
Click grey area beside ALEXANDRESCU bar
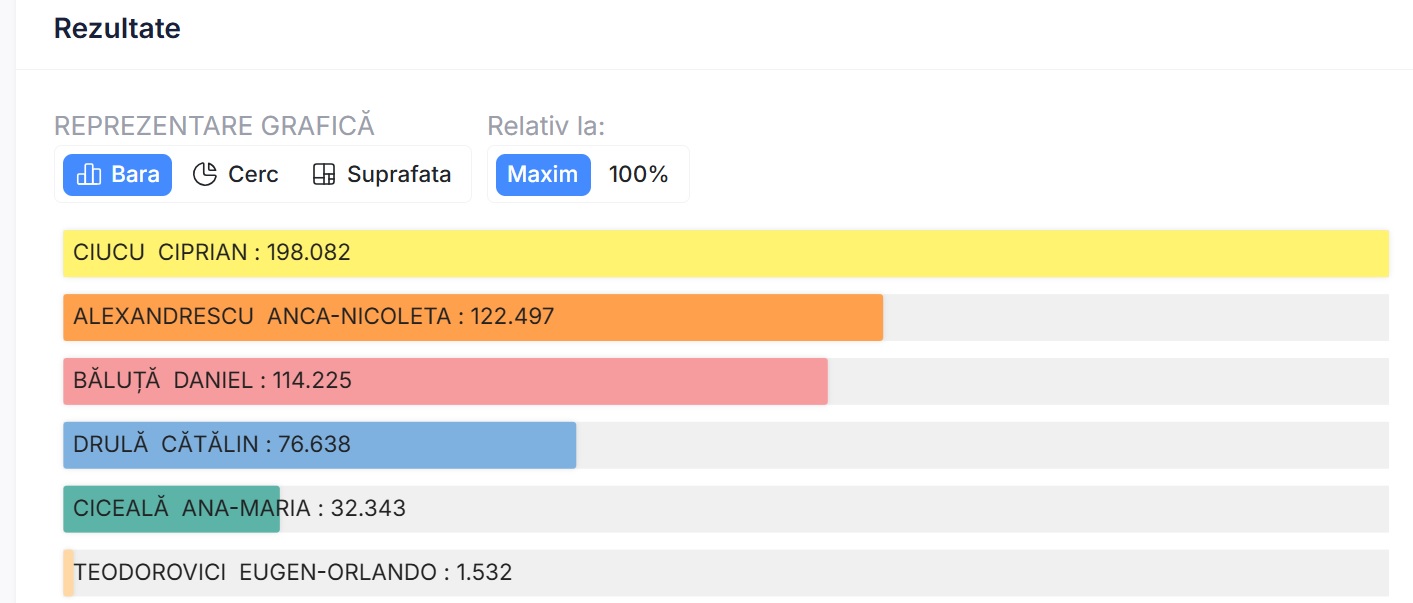[x=1135, y=317]
